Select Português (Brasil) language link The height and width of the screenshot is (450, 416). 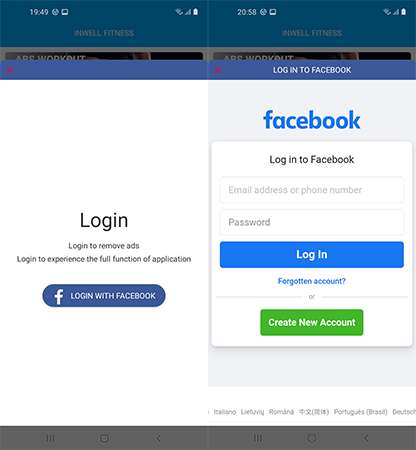coord(360,412)
